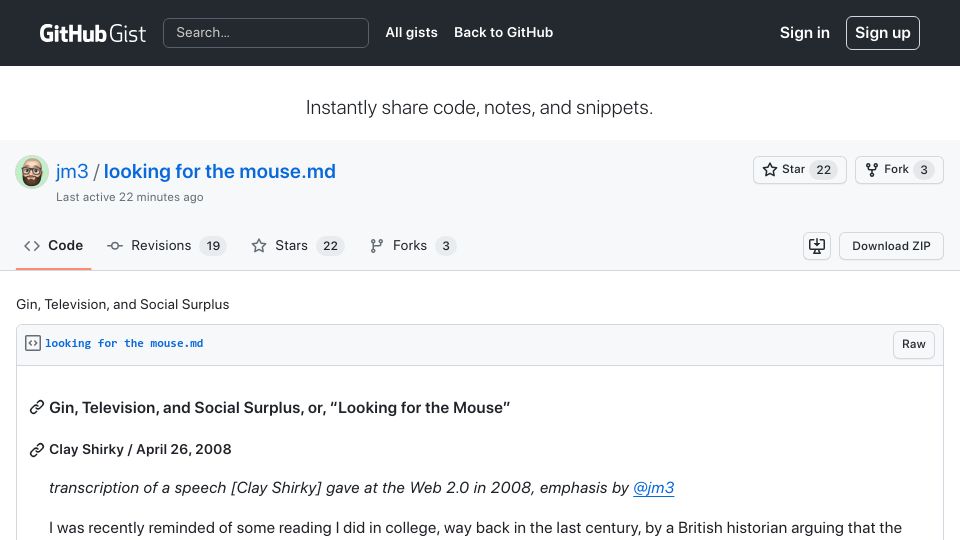
Task: Click Sign in link
Action: pyautogui.click(x=804, y=33)
